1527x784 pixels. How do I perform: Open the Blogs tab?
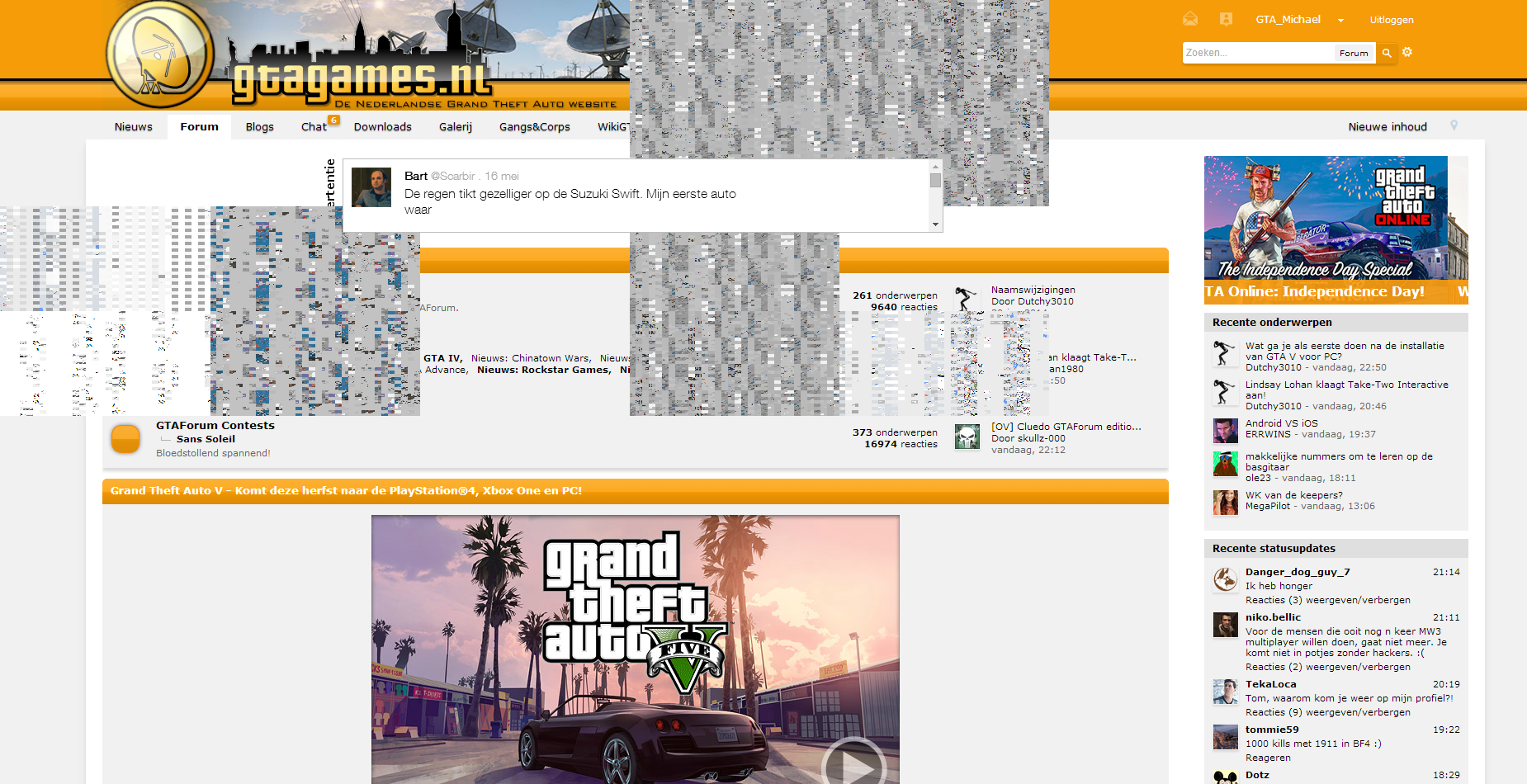[x=259, y=126]
